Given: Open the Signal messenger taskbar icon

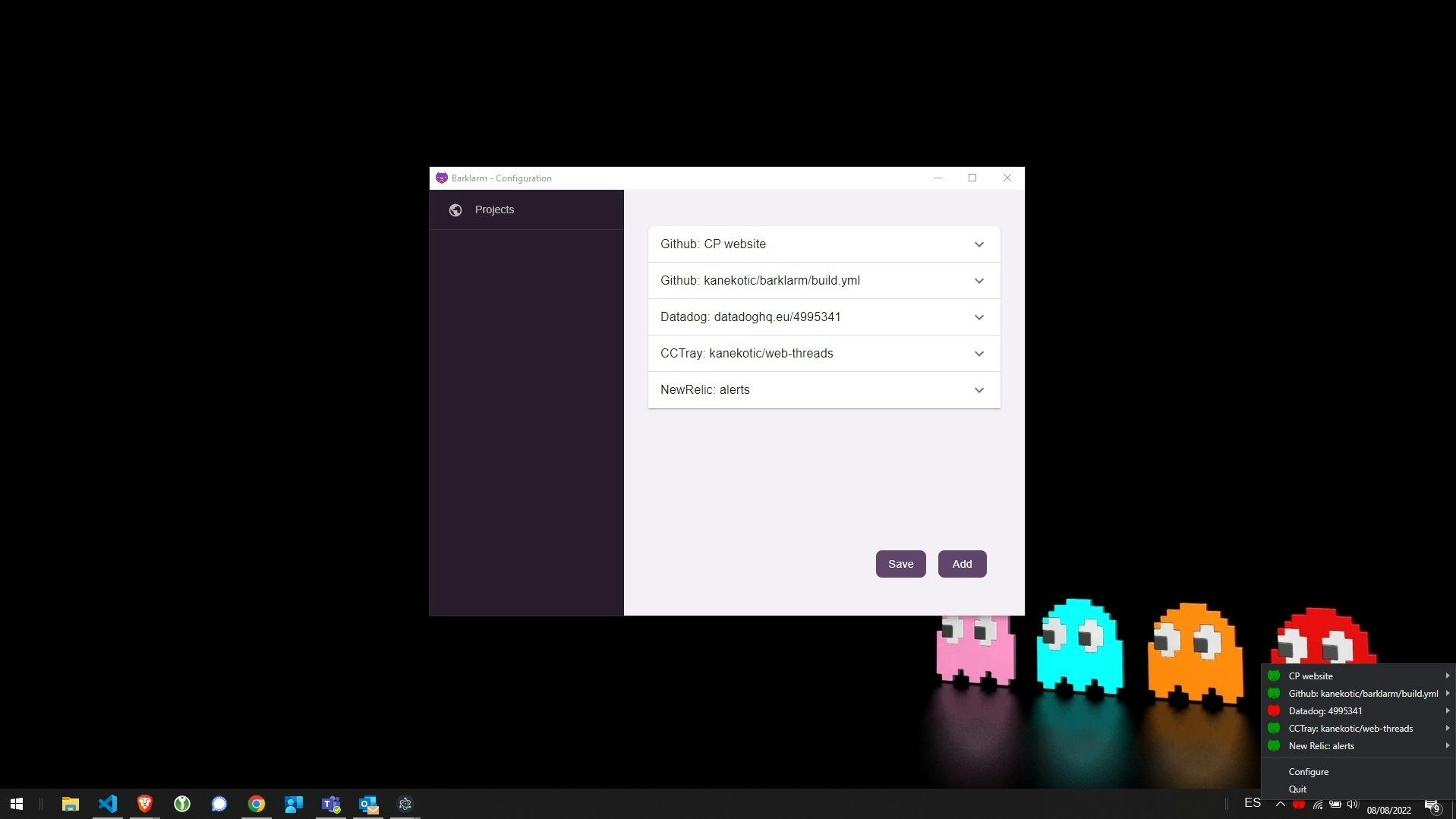Looking at the screenshot, I should click(219, 804).
